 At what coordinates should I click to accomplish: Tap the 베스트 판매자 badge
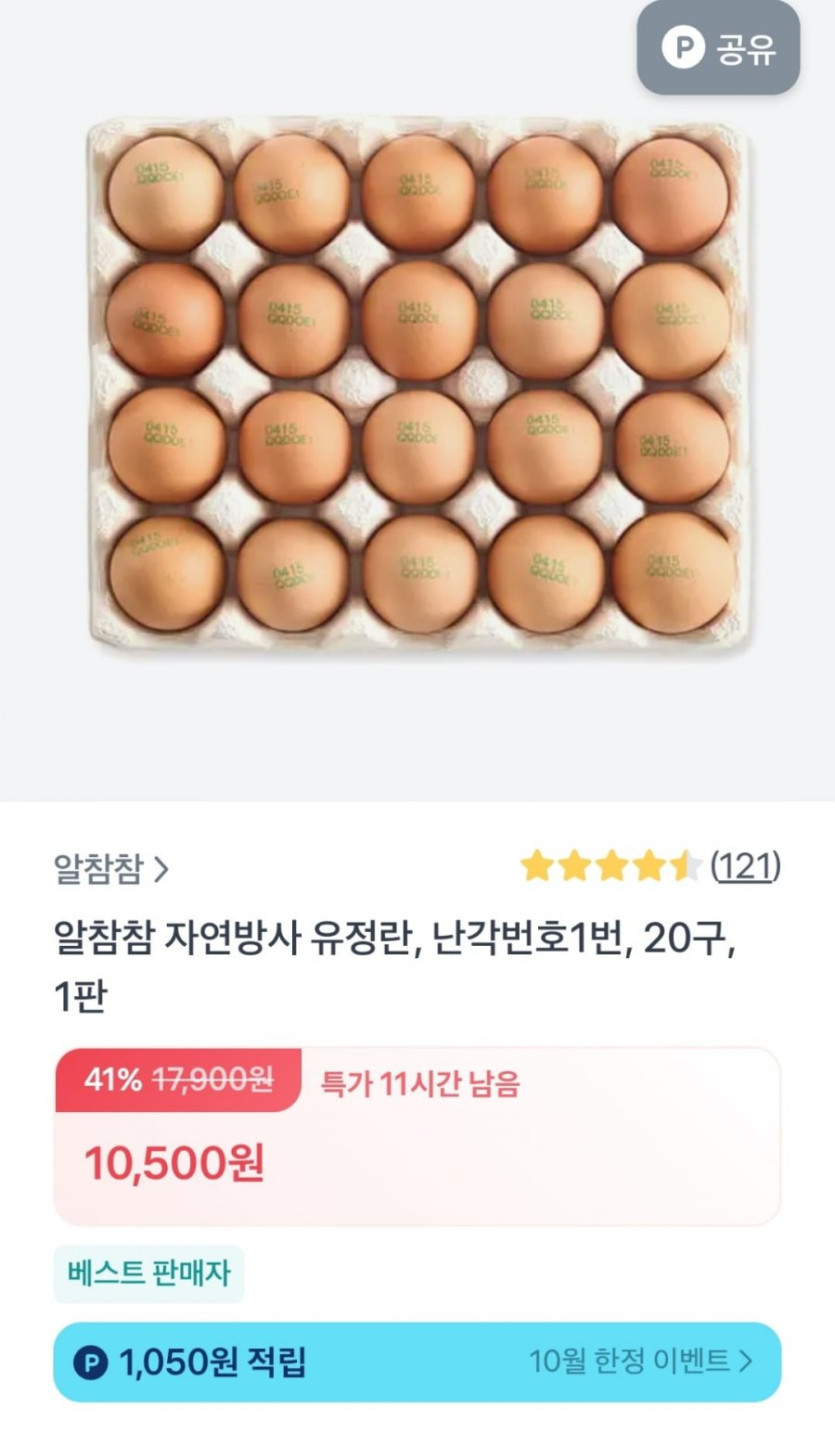click(149, 1273)
